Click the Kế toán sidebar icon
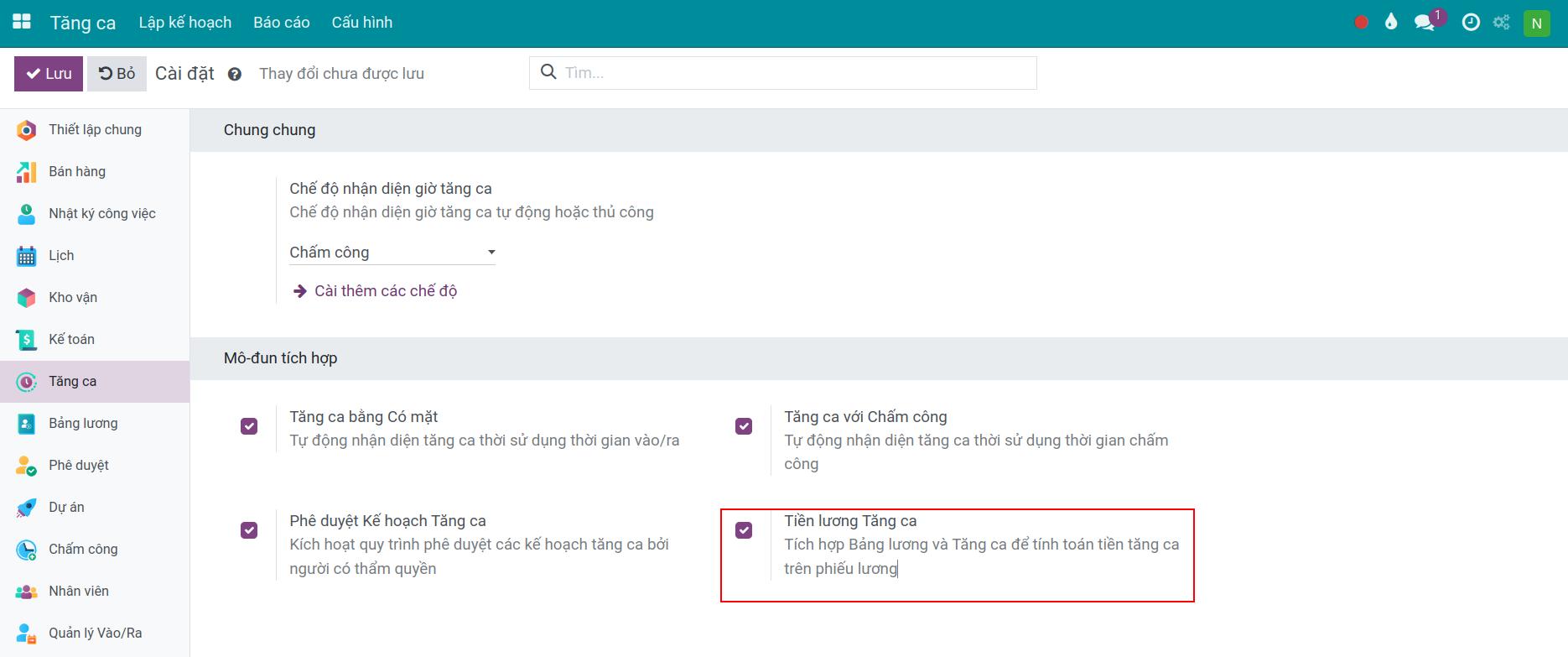The image size is (1568, 657). [x=27, y=340]
